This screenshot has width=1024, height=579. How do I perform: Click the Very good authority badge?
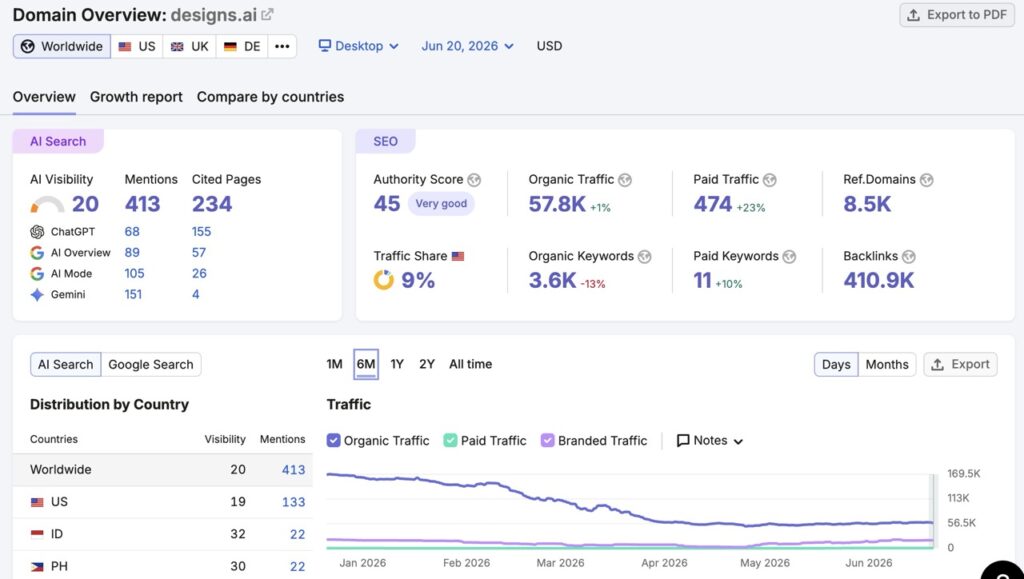pos(441,204)
